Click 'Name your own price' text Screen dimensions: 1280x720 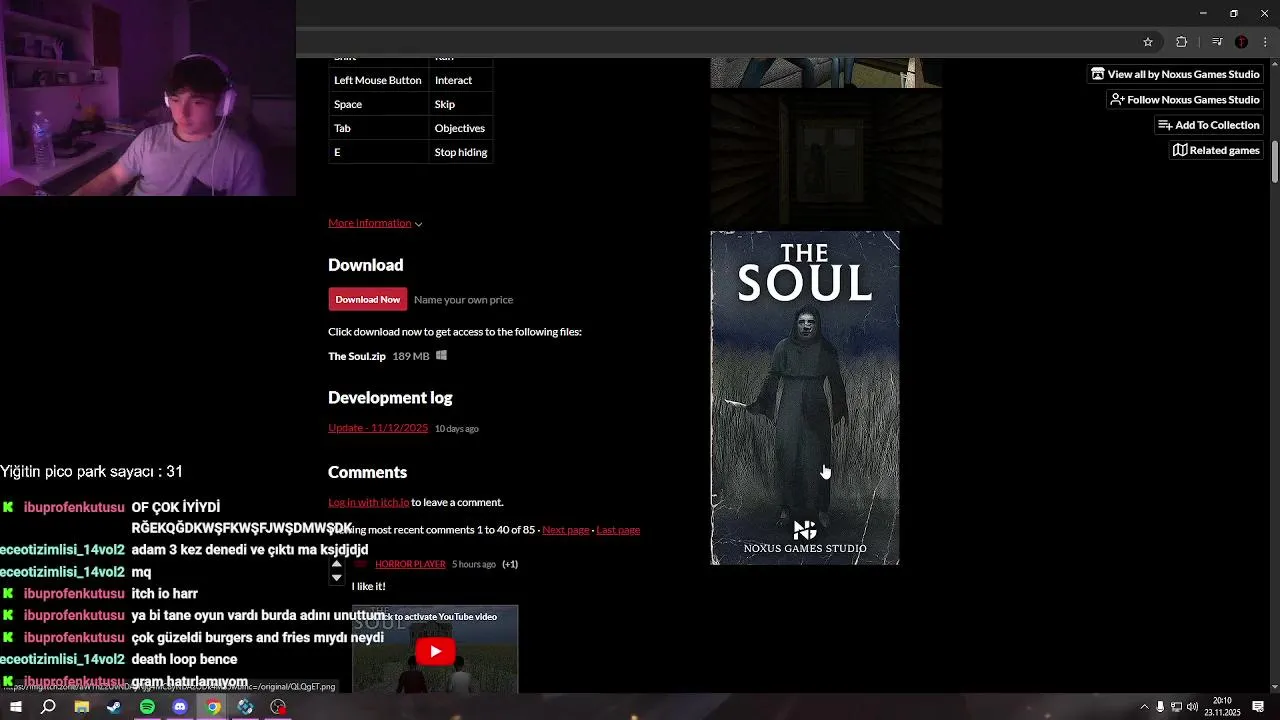point(463,299)
